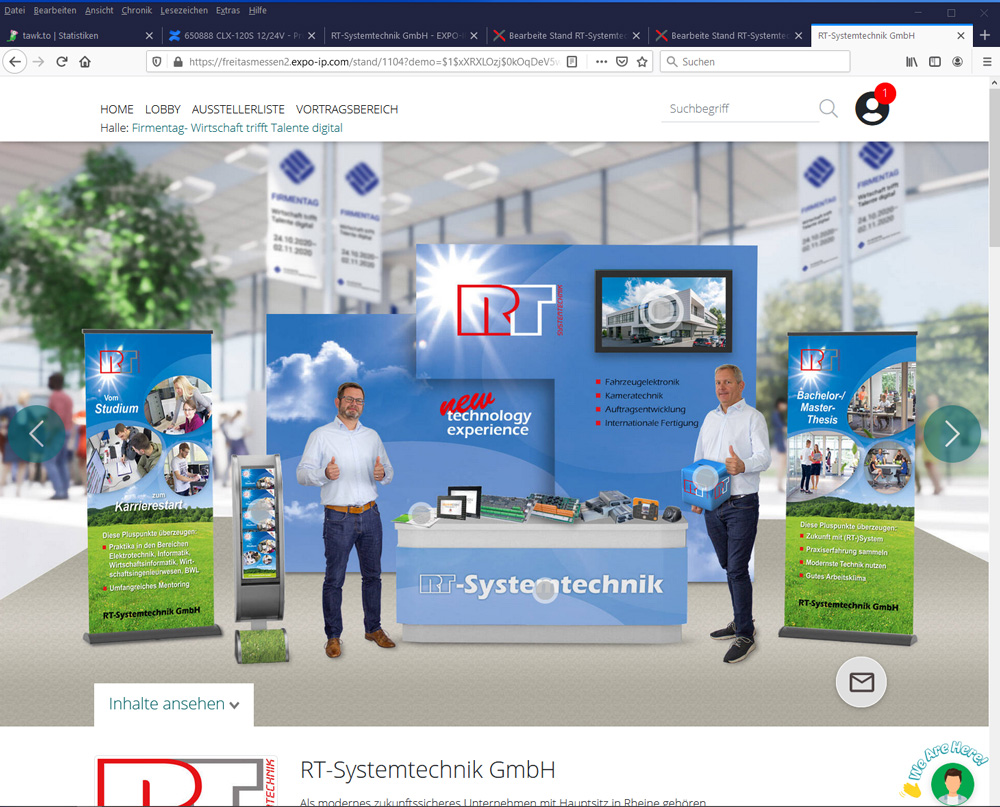Viewport: 1000px width, 807px height.
Task: Open Firmentag- Wirtschaft trifft Talente digital hall link
Action: point(237,128)
